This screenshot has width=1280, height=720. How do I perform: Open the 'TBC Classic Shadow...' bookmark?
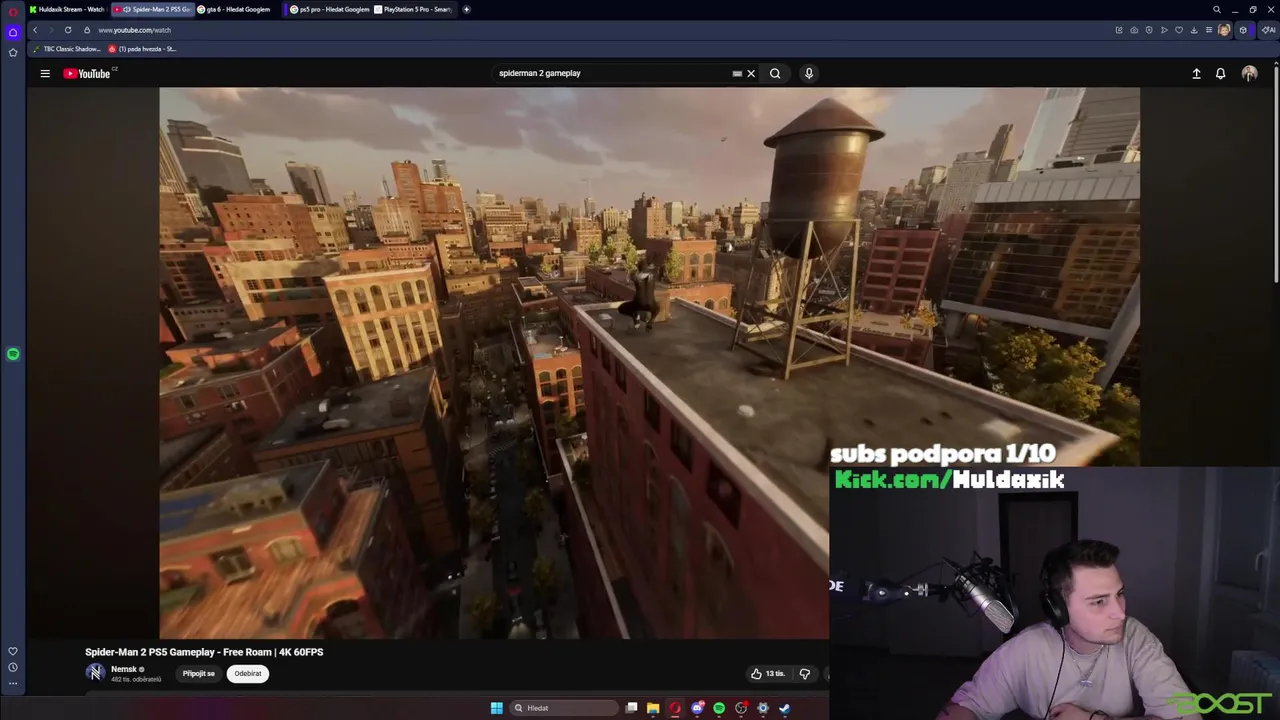point(67,49)
